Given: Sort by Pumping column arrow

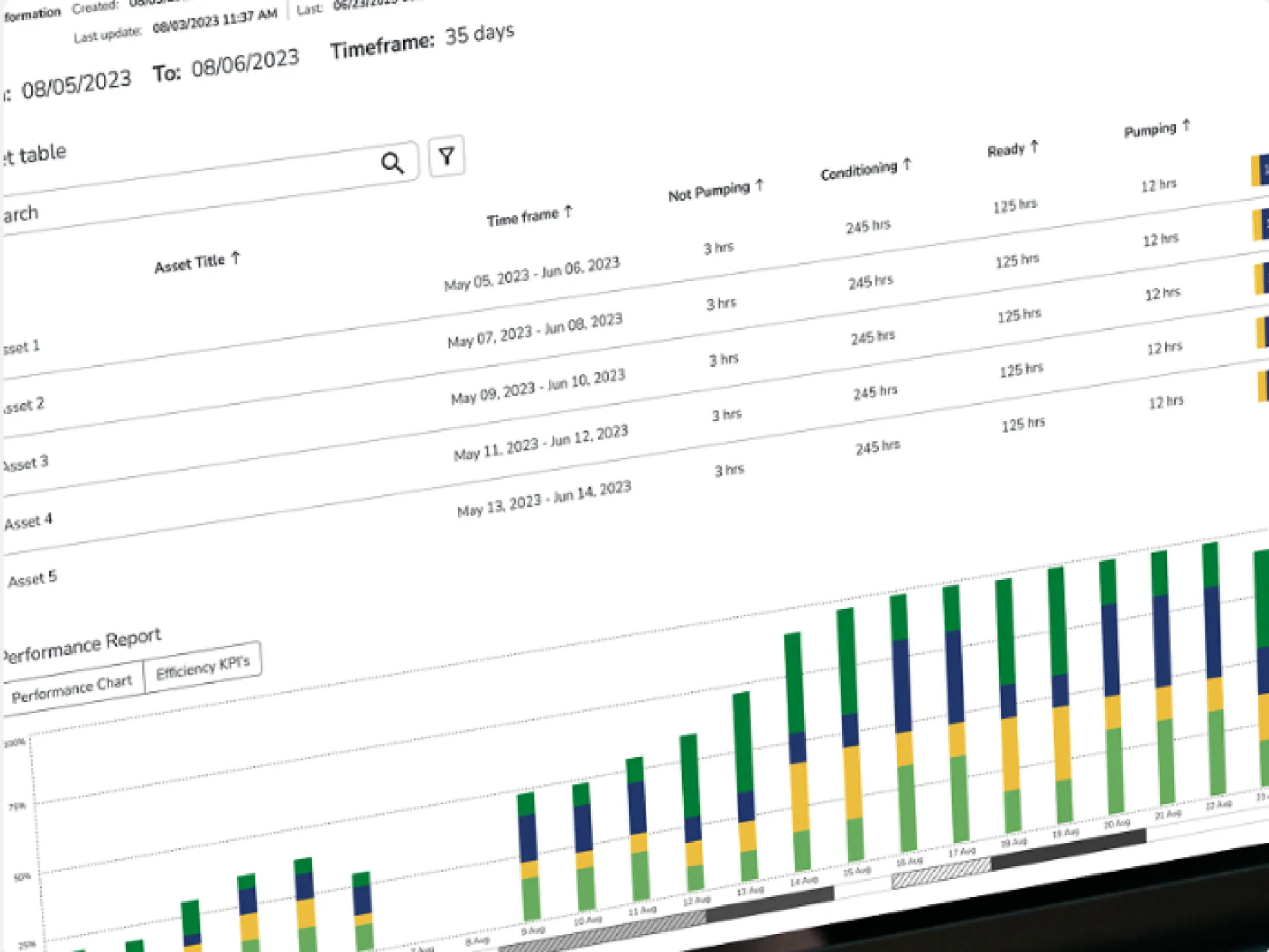Looking at the screenshot, I should click(1186, 126).
